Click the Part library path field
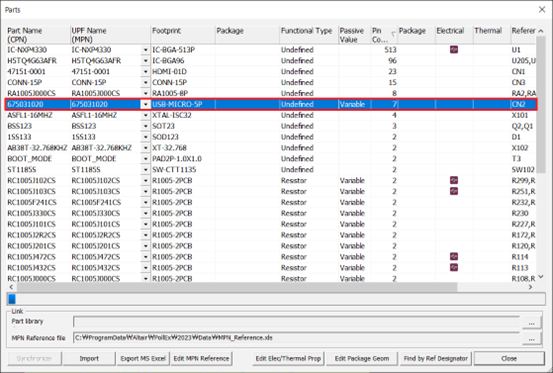 (296, 322)
